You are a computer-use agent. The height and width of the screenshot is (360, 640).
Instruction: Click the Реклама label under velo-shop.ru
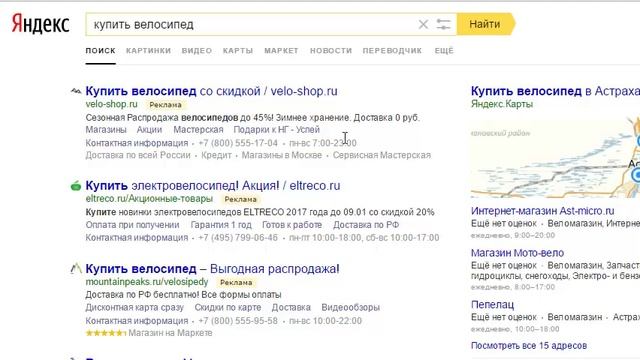[165, 105]
